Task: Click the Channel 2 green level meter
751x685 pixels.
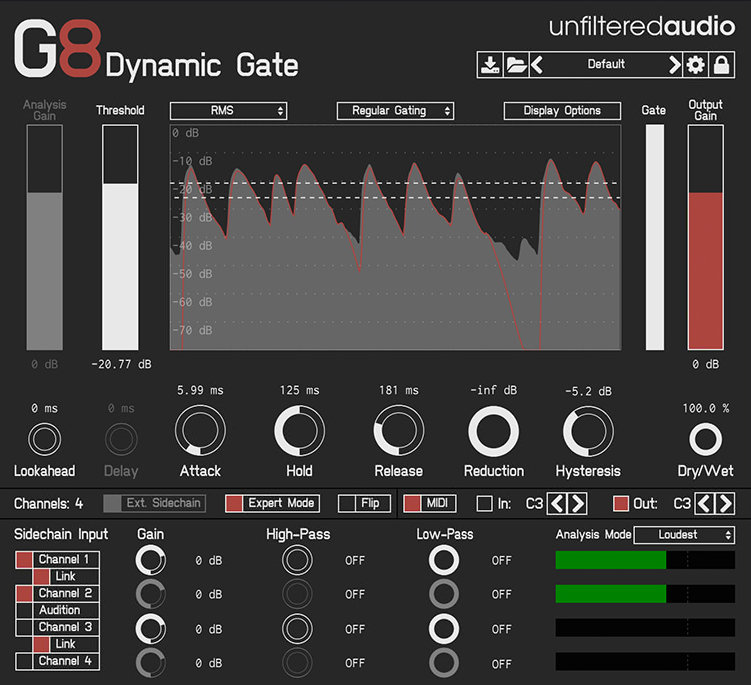Action: tap(645, 594)
